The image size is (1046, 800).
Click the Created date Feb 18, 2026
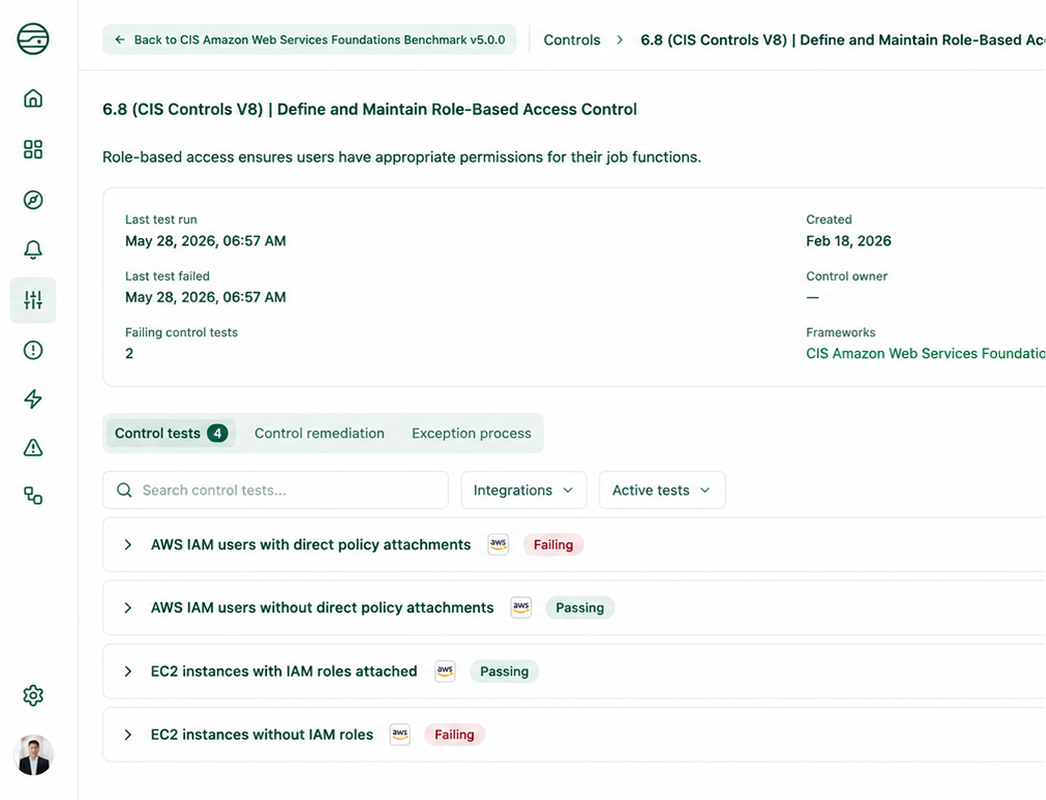(x=849, y=241)
